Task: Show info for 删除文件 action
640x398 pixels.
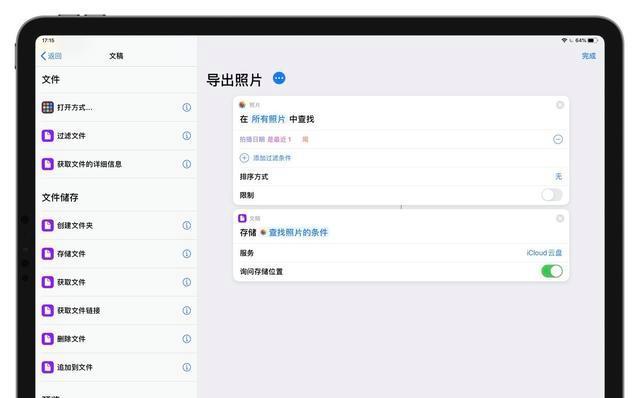Action: (x=187, y=339)
